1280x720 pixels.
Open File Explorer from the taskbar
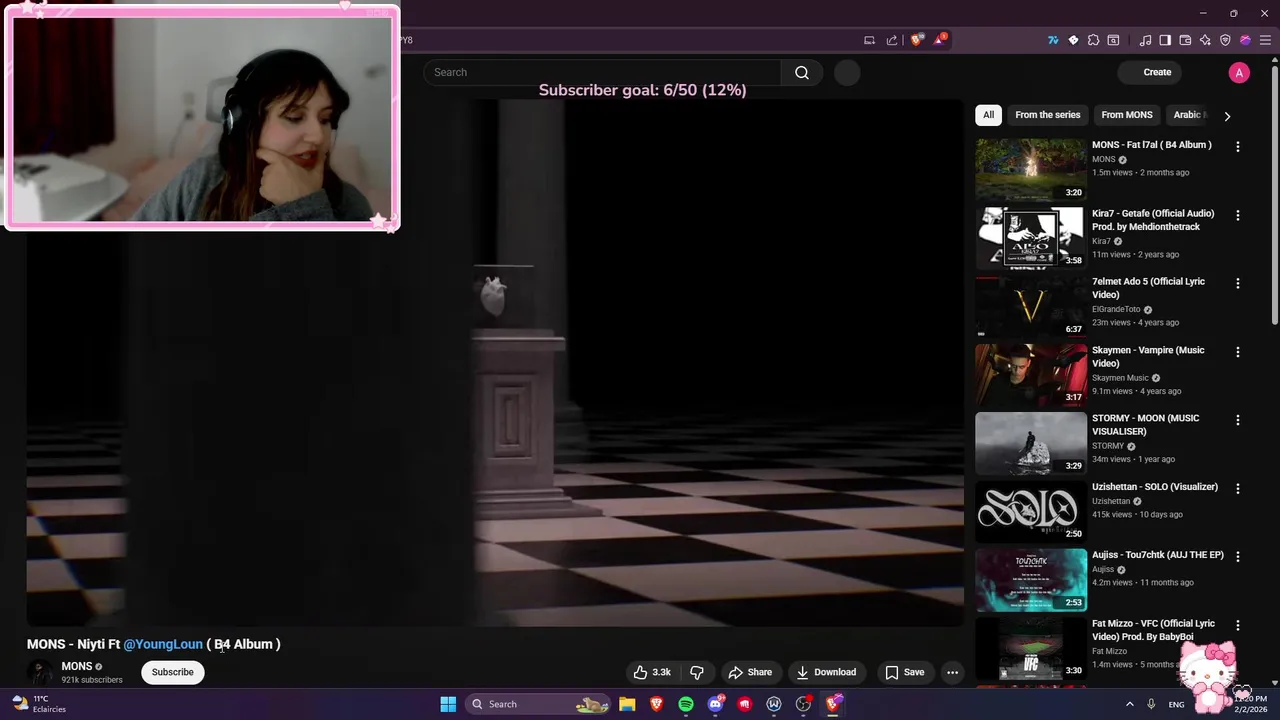[x=627, y=704]
